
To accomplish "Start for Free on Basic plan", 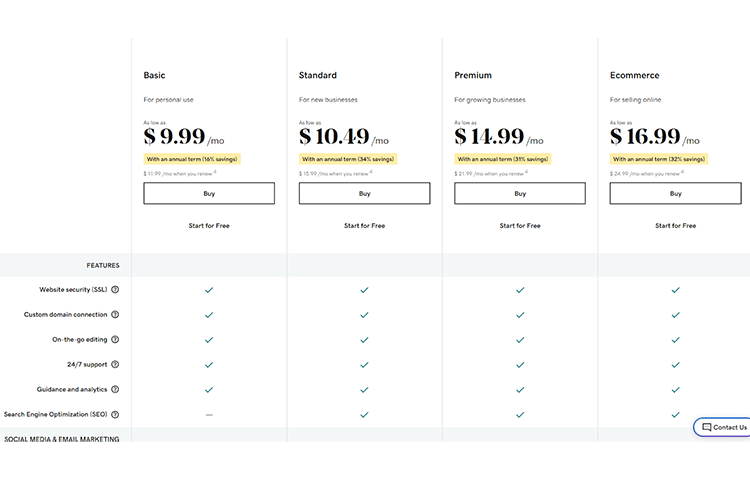I will pos(209,226).
